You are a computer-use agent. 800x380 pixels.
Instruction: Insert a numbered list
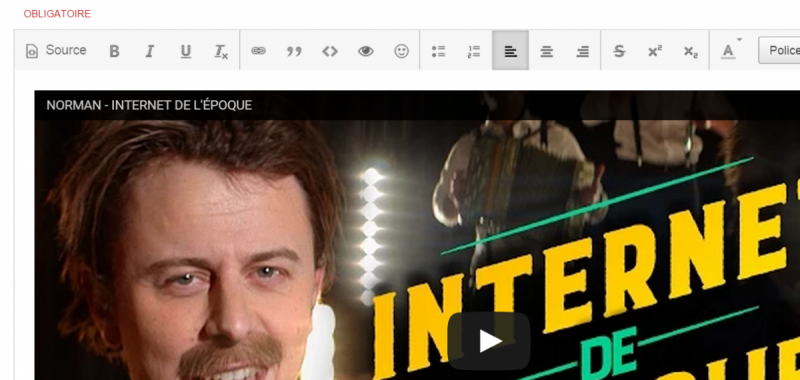[x=474, y=50]
